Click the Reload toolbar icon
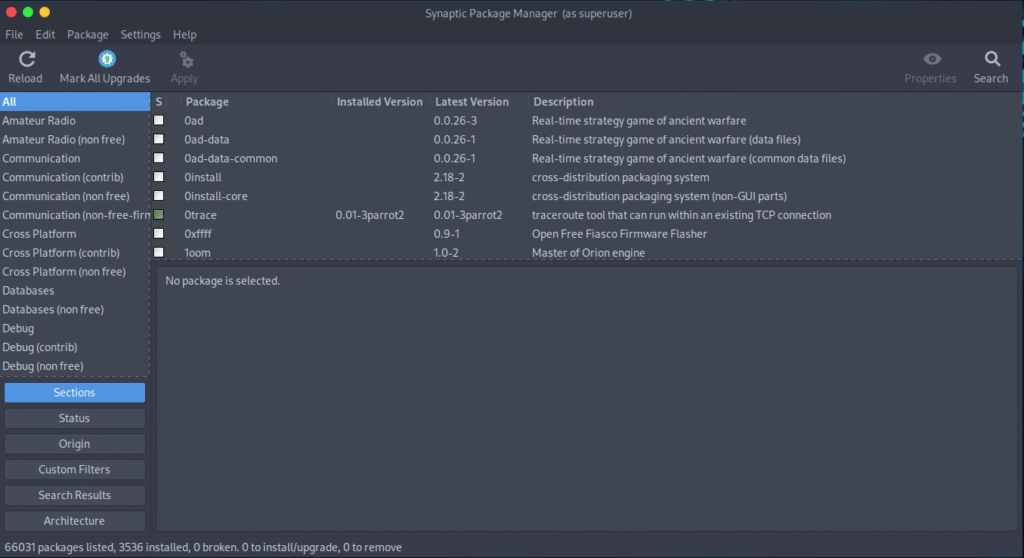This screenshot has width=1024, height=558. (x=26, y=60)
